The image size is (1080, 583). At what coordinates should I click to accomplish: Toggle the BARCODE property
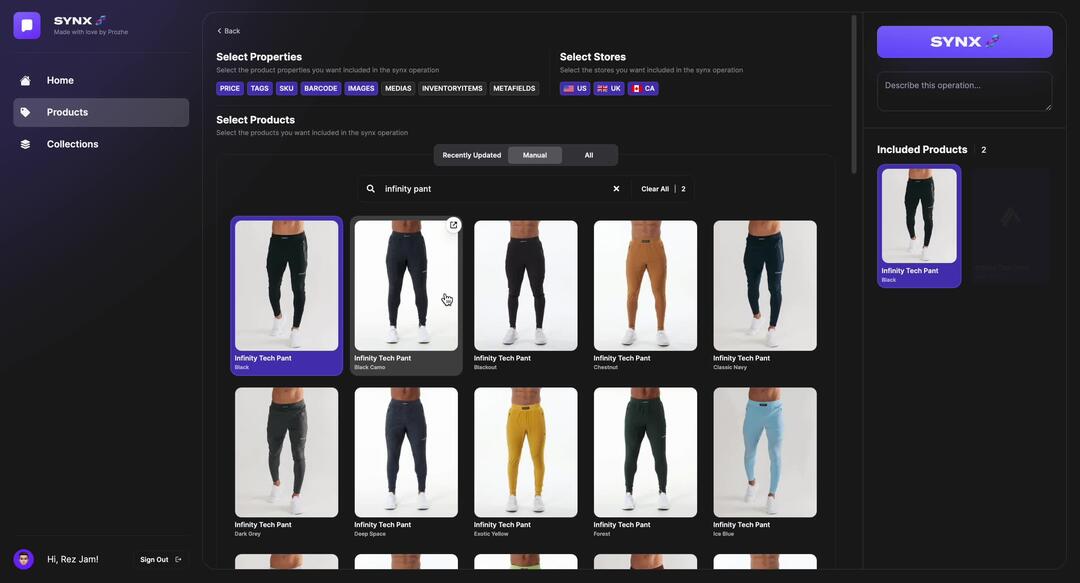point(321,88)
